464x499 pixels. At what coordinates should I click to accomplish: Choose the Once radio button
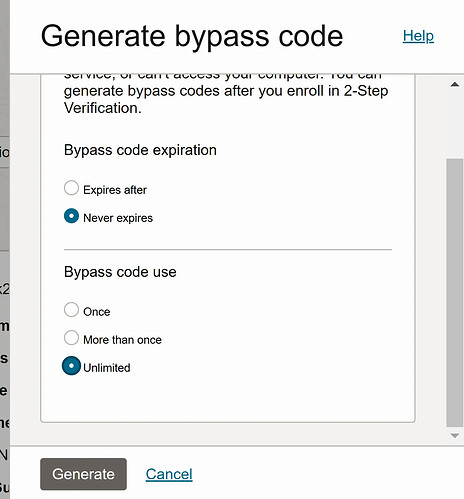click(x=71, y=310)
